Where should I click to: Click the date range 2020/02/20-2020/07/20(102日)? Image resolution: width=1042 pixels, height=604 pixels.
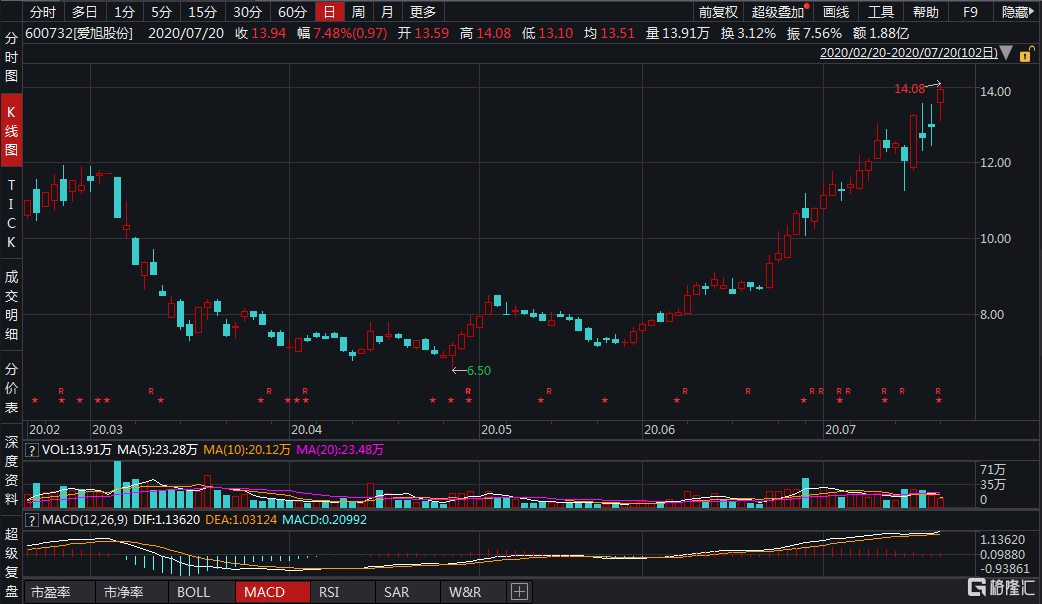(909, 53)
